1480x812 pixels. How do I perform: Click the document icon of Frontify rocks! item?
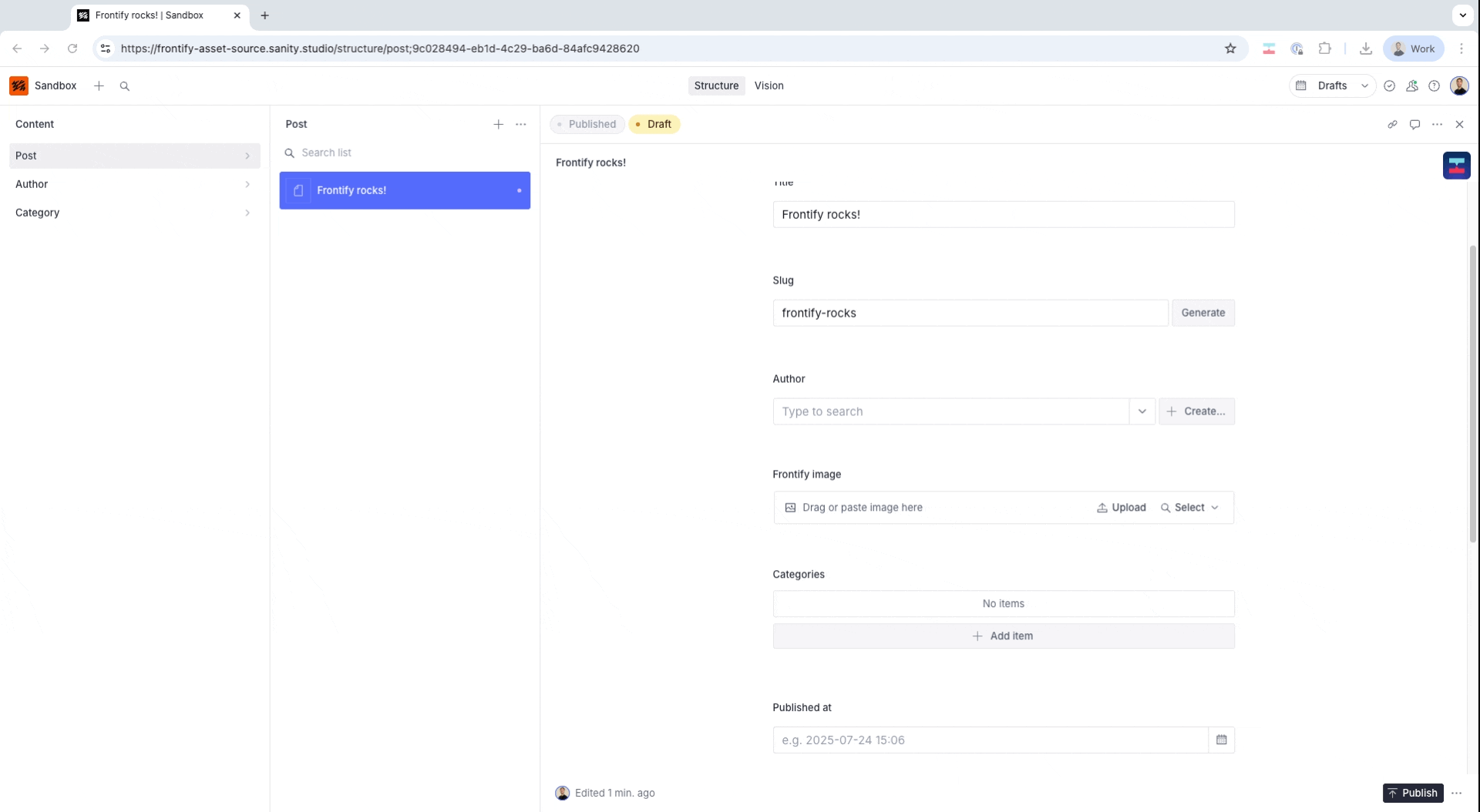tap(298, 190)
